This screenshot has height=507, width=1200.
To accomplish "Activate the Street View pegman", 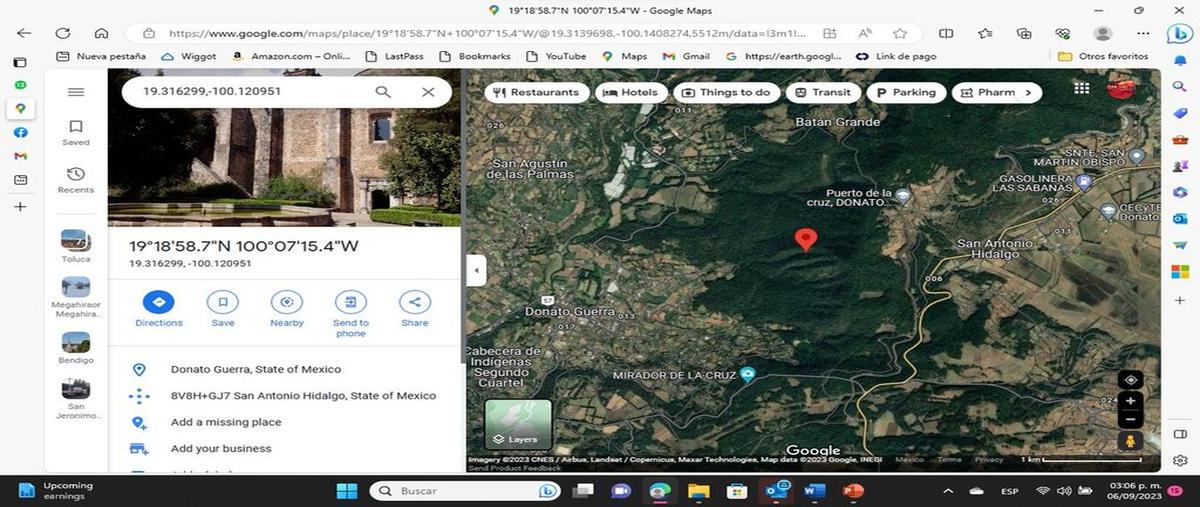I will [1130, 442].
